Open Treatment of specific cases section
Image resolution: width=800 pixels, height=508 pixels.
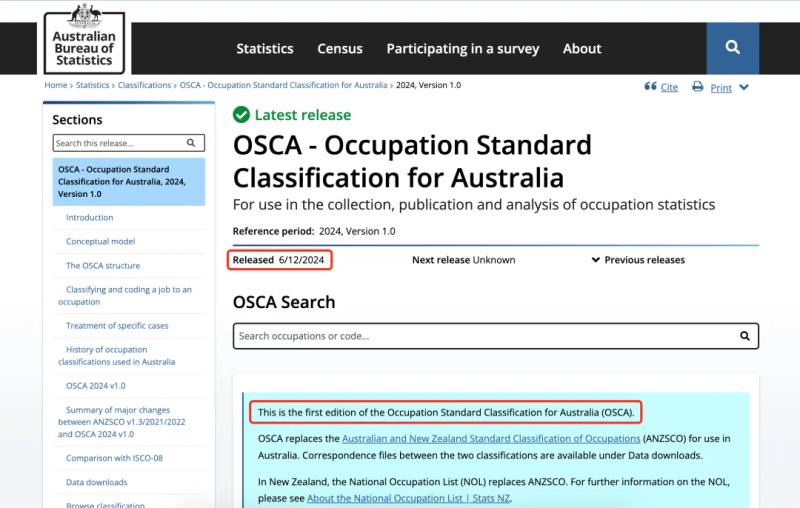[117, 325]
